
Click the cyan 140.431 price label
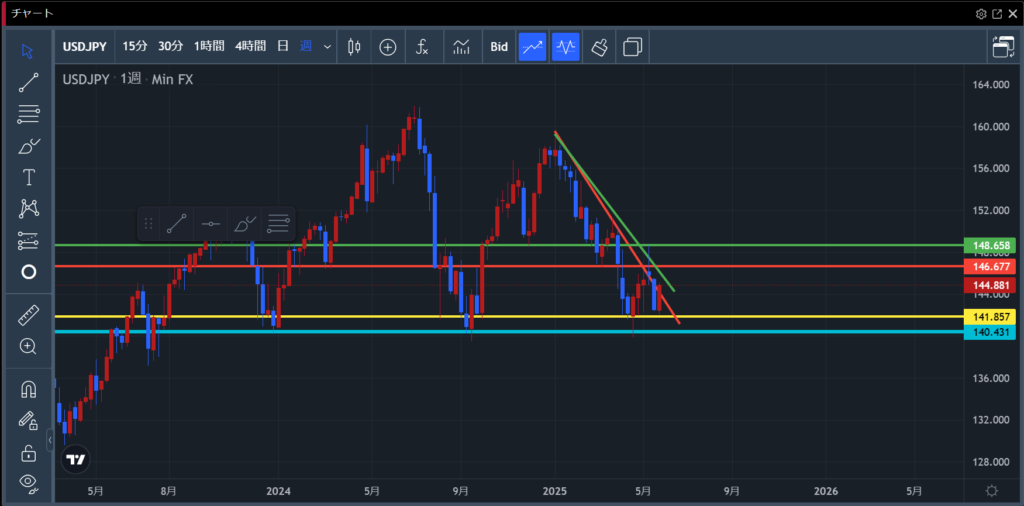click(x=990, y=332)
